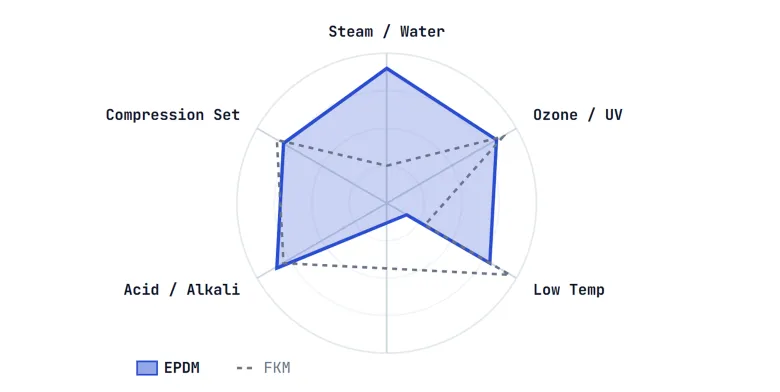Select the Compression Set axis label
780x392 pixels.
point(173,115)
